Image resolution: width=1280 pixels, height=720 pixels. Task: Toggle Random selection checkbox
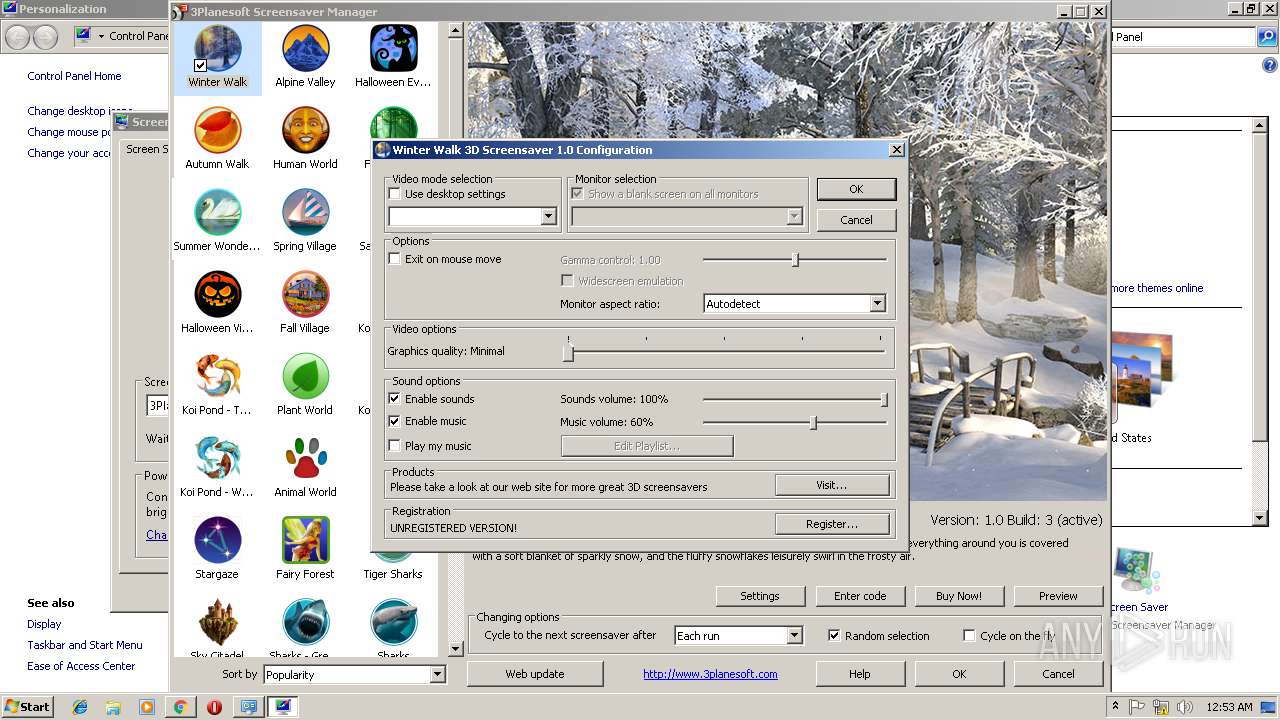click(834, 636)
